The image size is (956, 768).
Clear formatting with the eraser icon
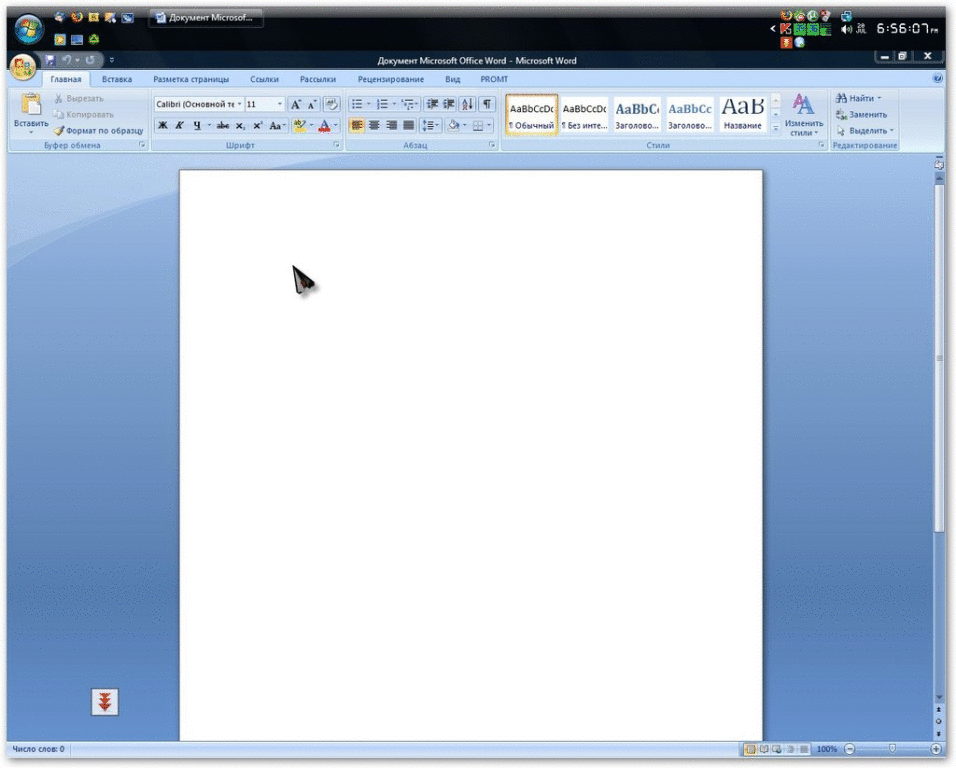(331, 104)
